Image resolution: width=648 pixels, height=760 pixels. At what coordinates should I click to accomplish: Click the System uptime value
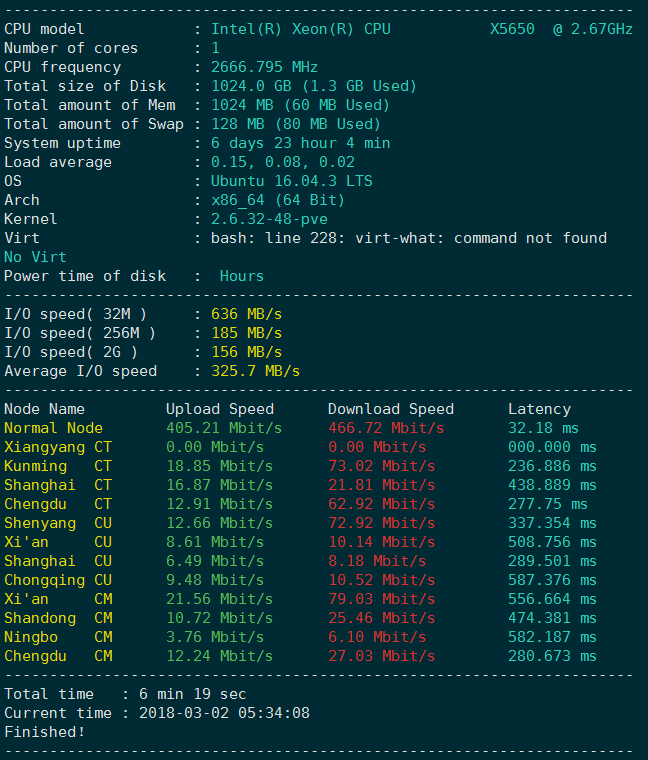click(x=300, y=143)
